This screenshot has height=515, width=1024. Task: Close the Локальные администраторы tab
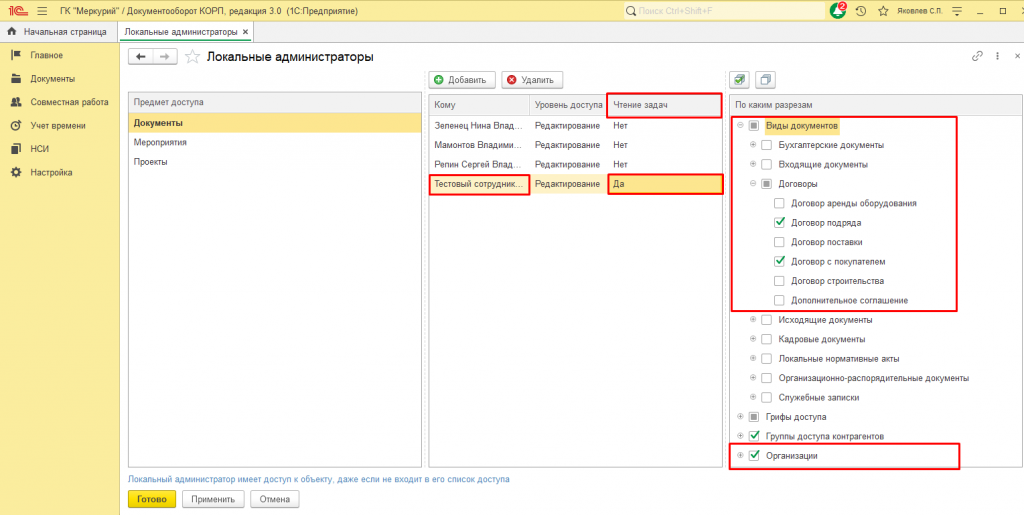point(246,31)
